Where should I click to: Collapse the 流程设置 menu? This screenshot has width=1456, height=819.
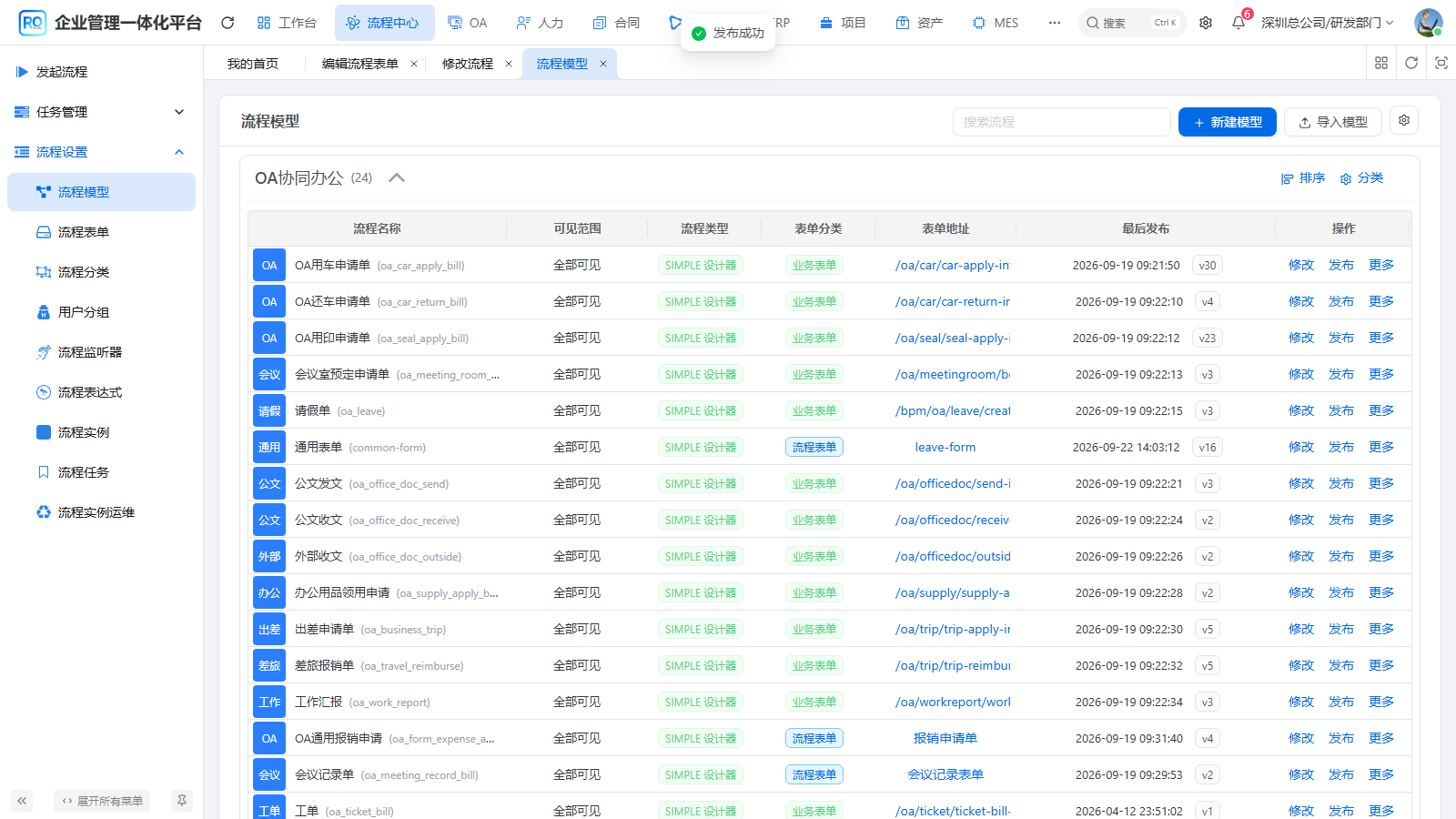coord(101,152)
